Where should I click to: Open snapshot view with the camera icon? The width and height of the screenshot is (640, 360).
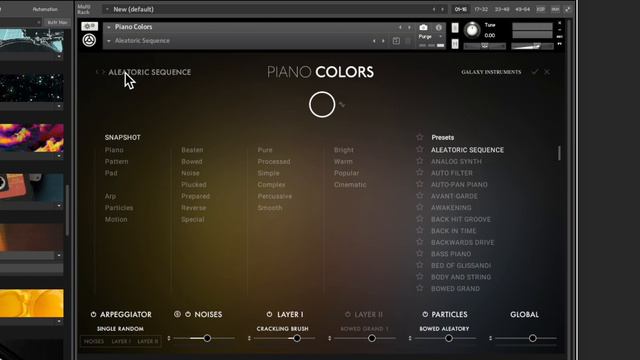point(423,27)
